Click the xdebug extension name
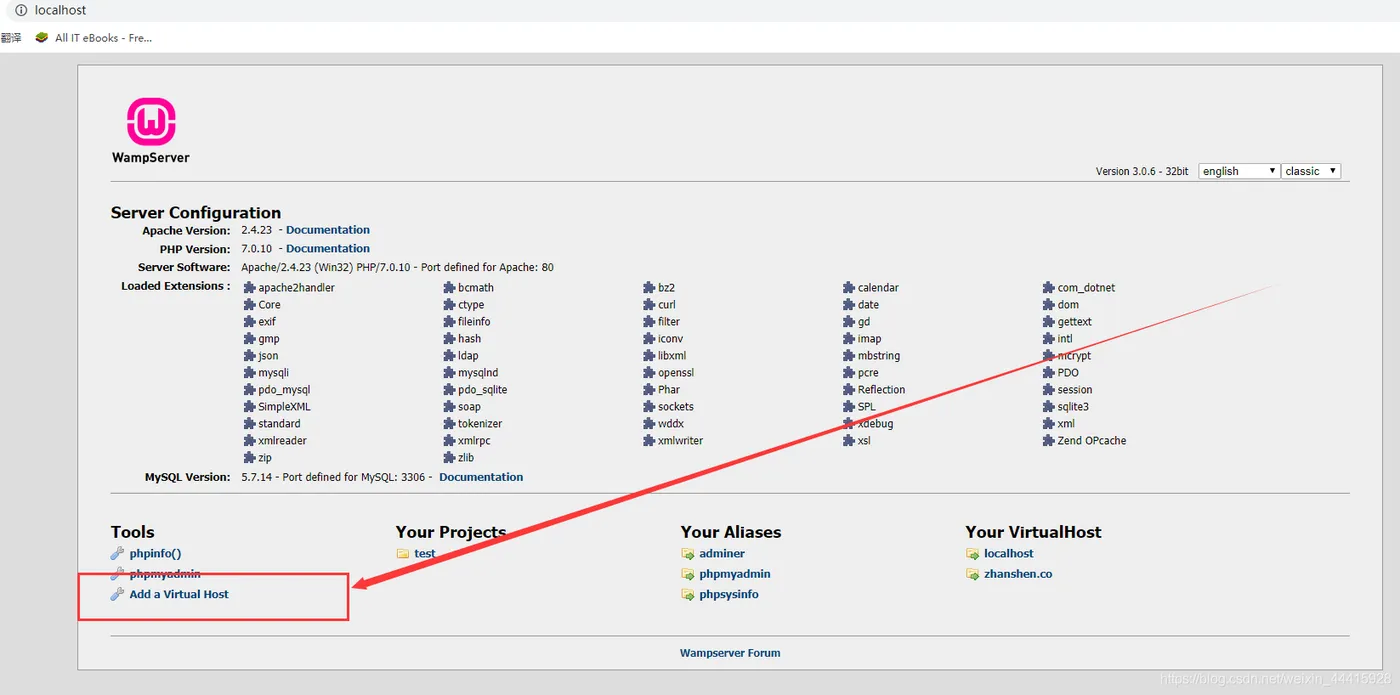1400x695 pixels. [x=875, y=424]
